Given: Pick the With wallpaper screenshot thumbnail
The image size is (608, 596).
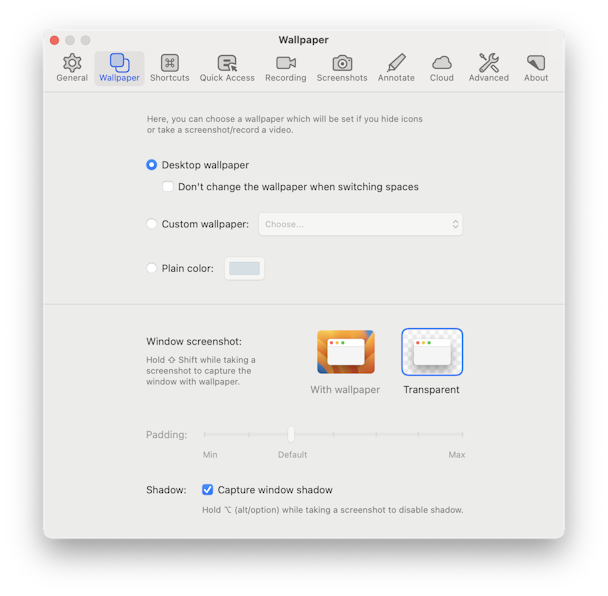Looking at the screenshot, I should click(346, 352).
